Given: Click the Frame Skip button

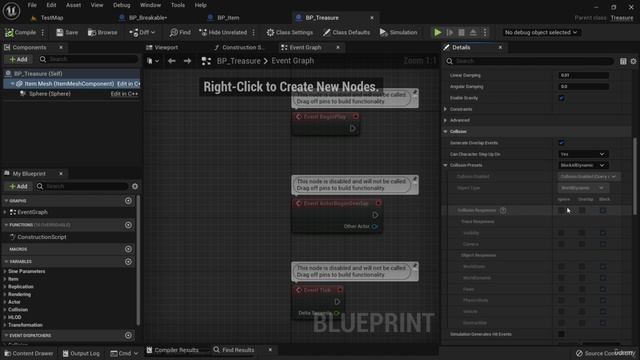Looking at the screenshot, I should [449, 32].
